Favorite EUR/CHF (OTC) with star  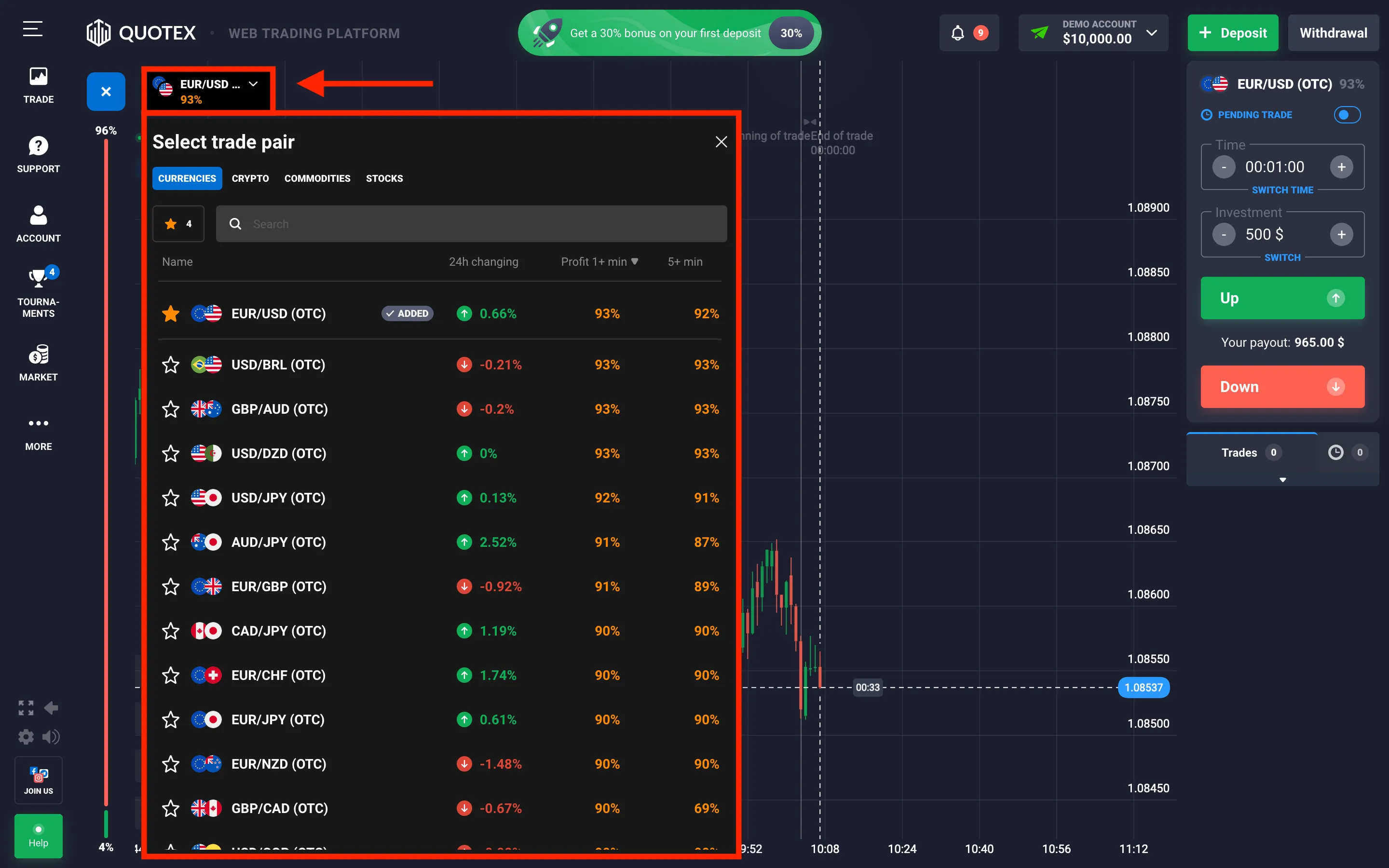(170, 675)
